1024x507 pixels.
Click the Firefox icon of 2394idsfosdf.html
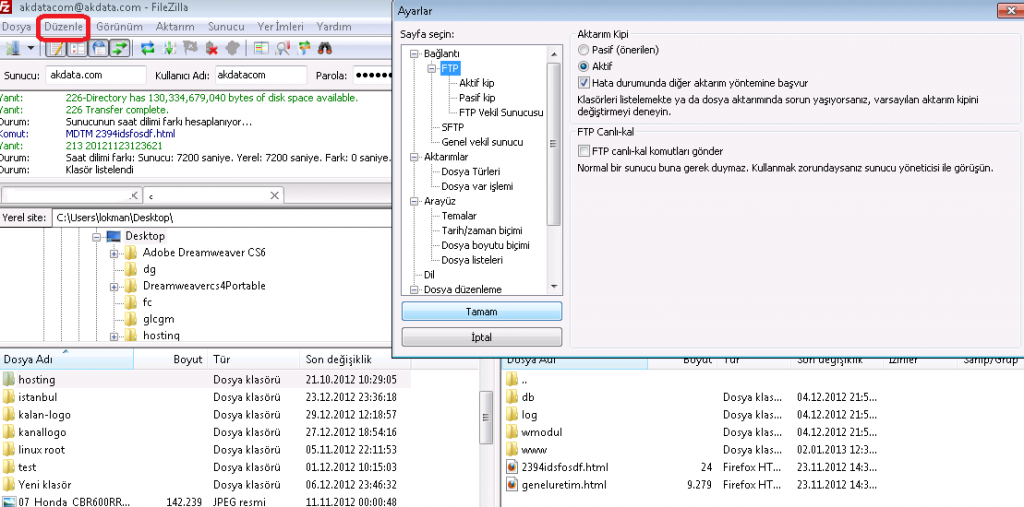(512, 468)
